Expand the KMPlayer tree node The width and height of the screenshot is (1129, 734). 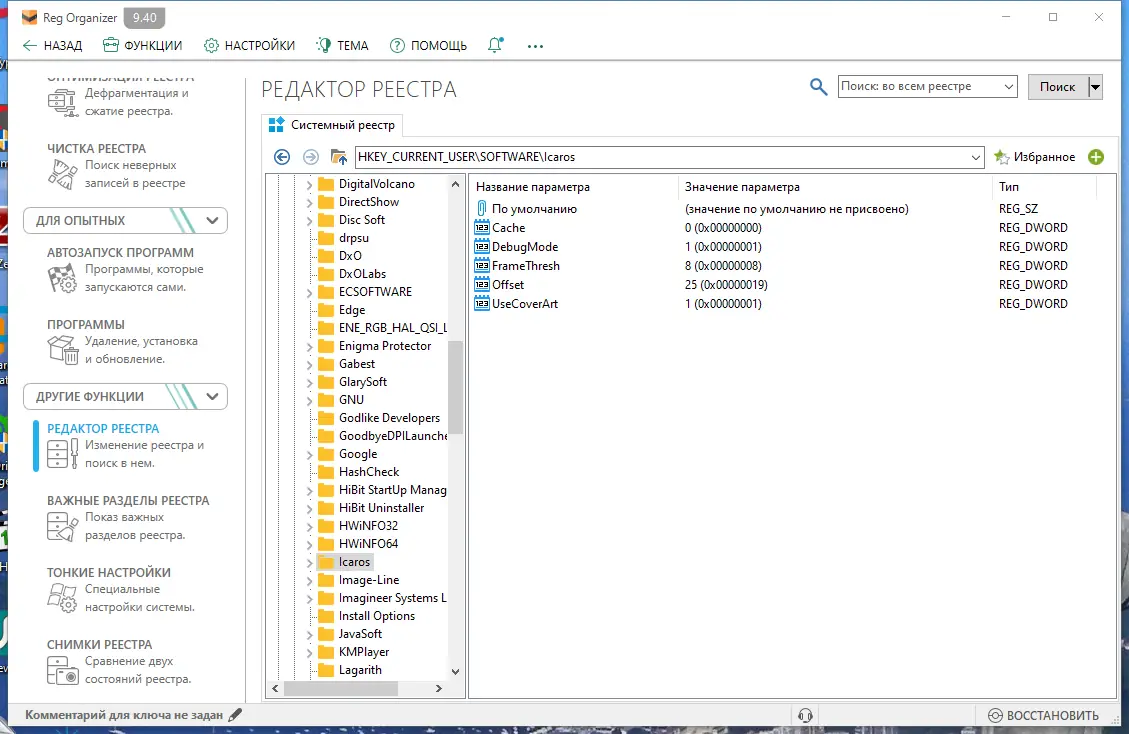point(309,652)
